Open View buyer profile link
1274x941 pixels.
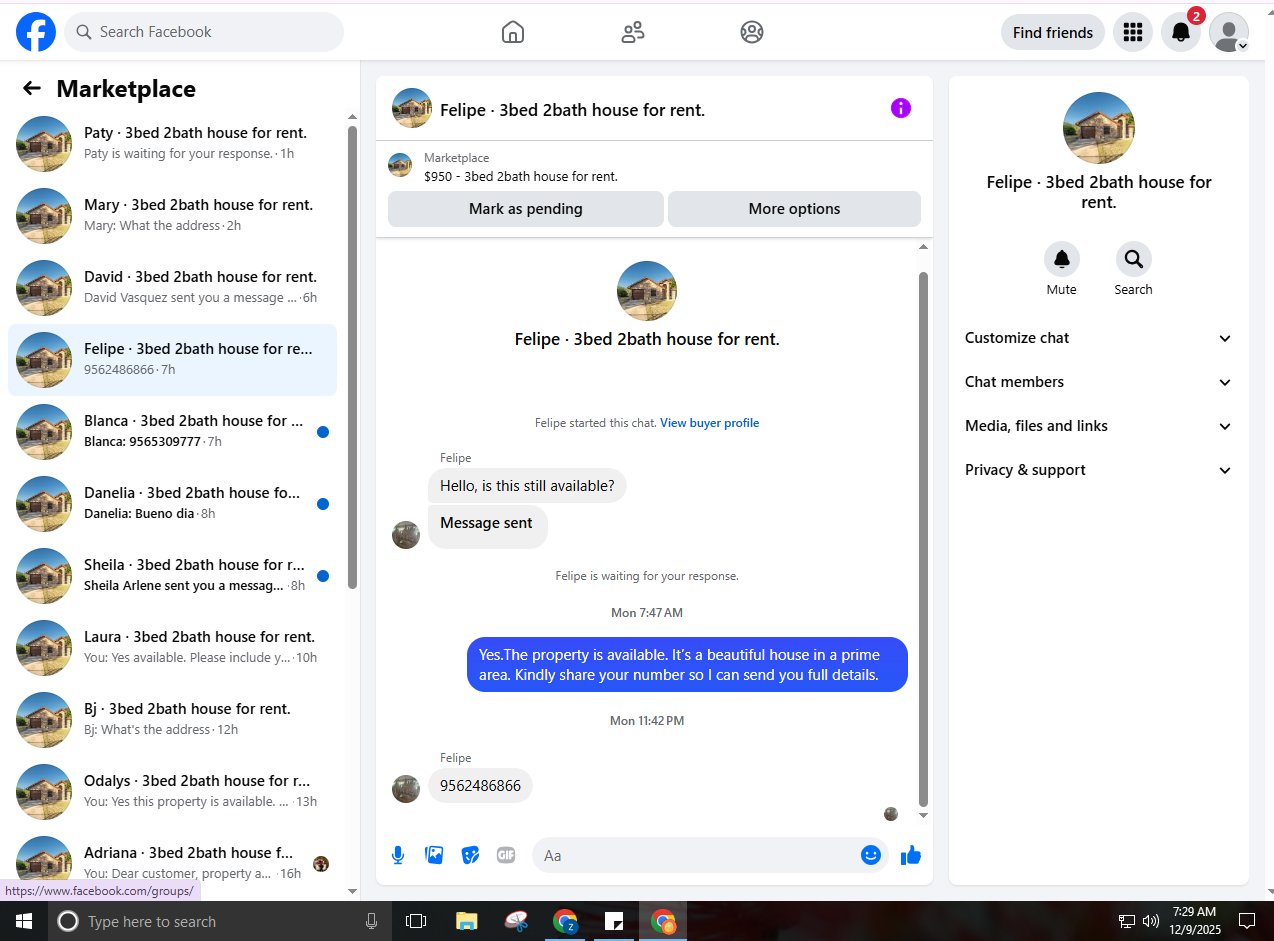click(709, 423)
